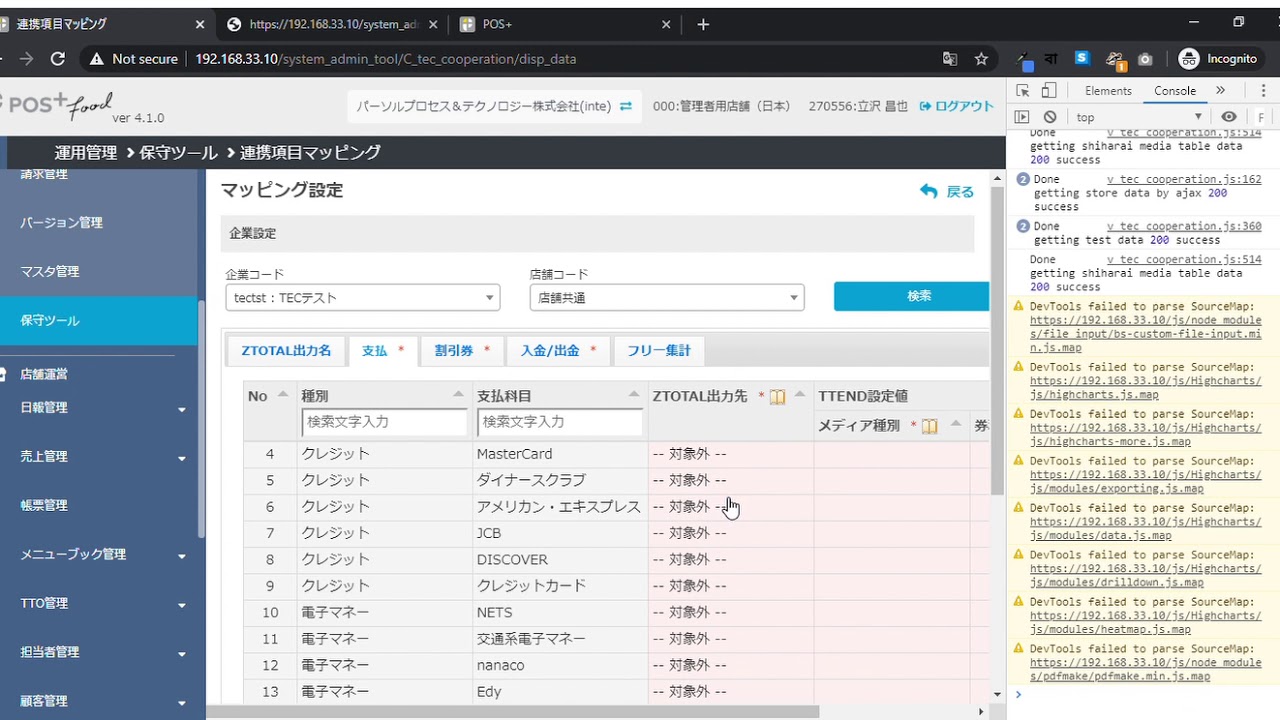Clear the DevTools console
This screenshot has height=720, width=1280.
pyautogui.click(x=1049, y=117)
